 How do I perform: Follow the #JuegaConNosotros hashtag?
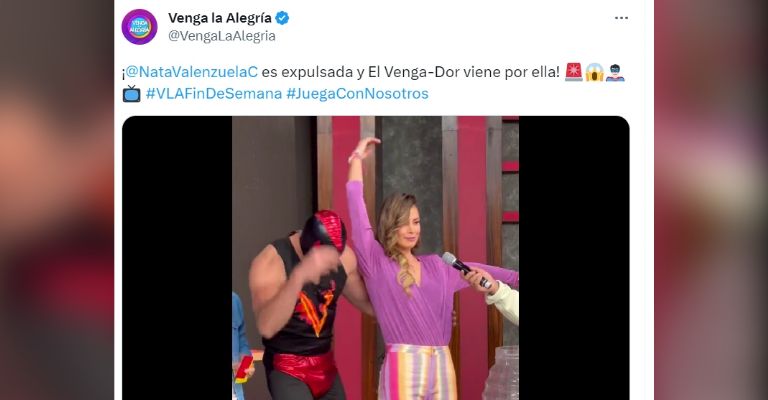[x=357, y=94]
